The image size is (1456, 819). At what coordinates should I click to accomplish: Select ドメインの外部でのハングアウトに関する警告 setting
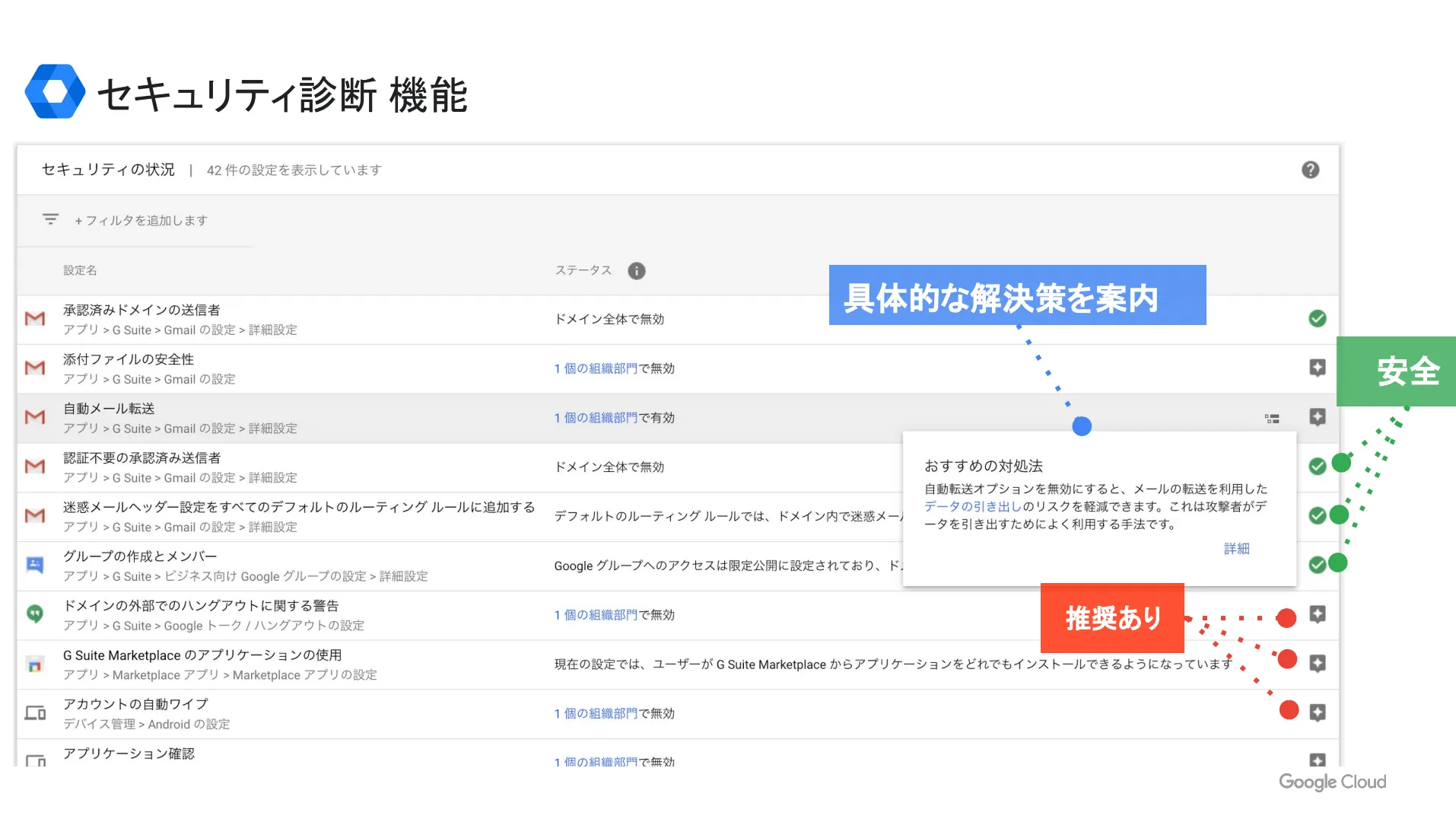click(x=201, y=606)
